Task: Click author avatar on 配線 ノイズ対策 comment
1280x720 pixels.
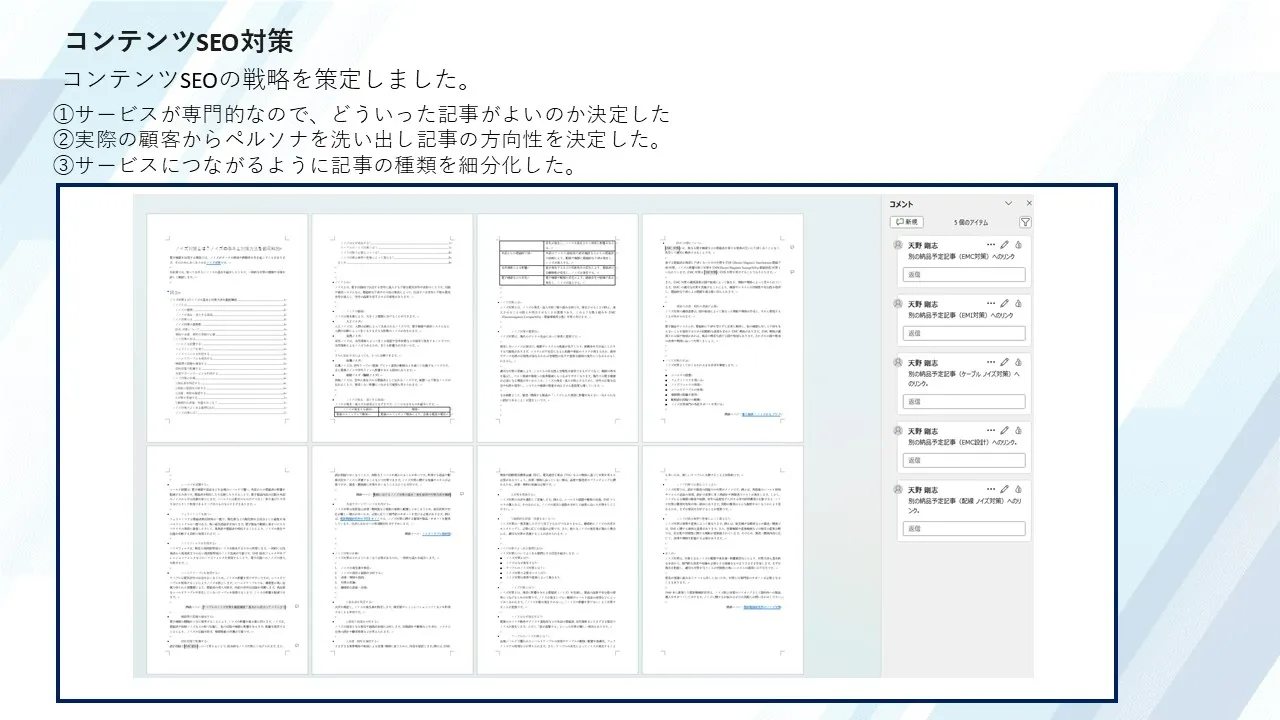Action: (x=898, y=490)
